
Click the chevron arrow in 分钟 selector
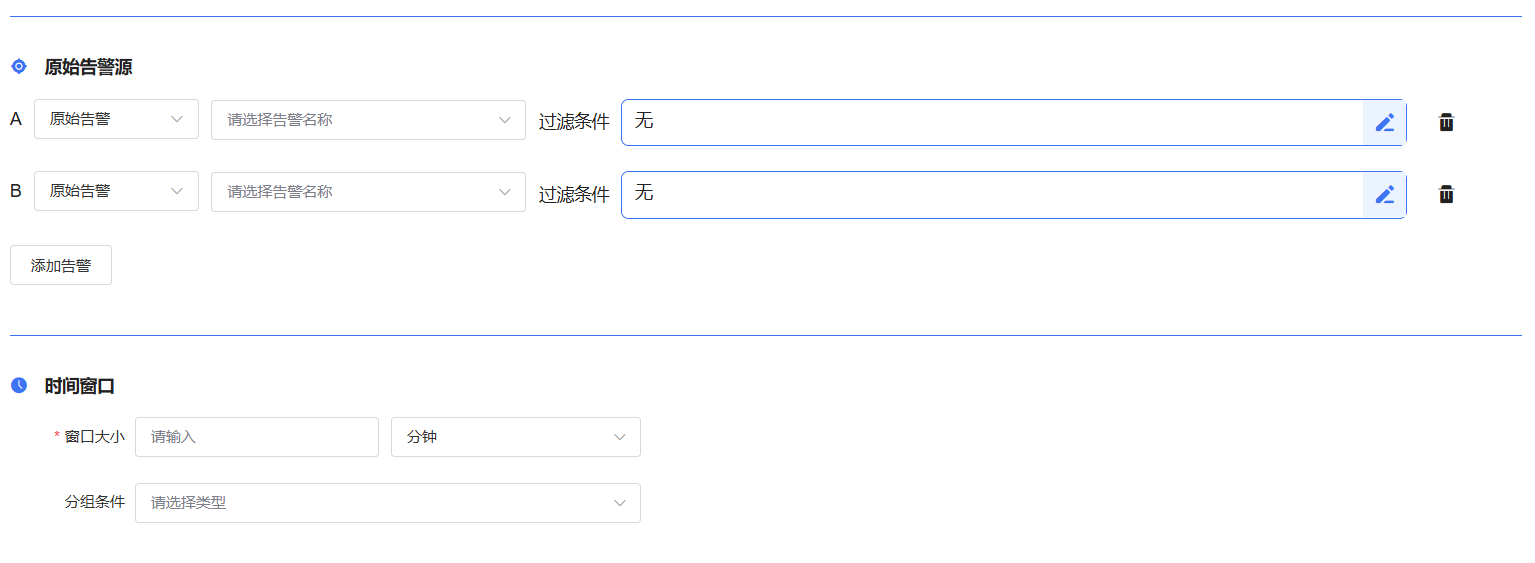(620, 437)
